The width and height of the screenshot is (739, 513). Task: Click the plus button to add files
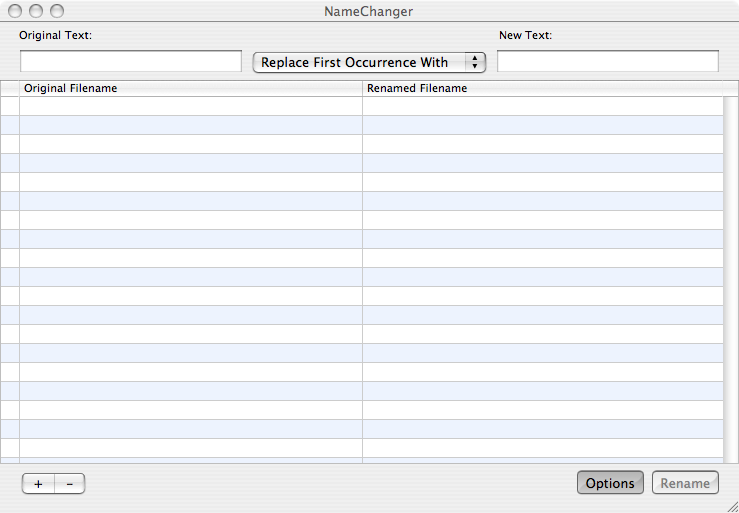38,484
